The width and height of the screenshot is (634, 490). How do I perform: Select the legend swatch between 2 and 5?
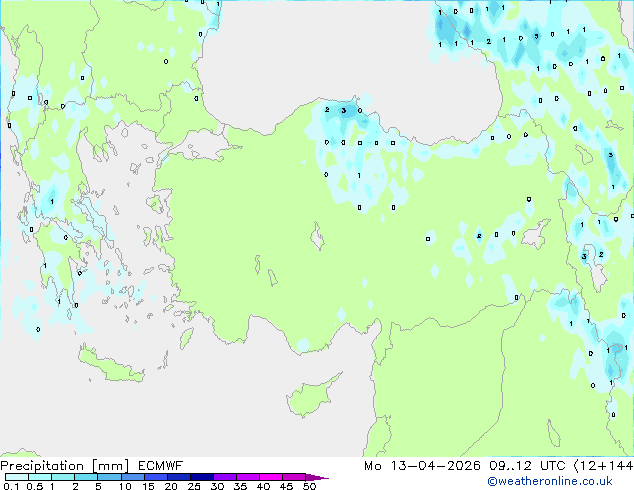[x=86, y=477]
